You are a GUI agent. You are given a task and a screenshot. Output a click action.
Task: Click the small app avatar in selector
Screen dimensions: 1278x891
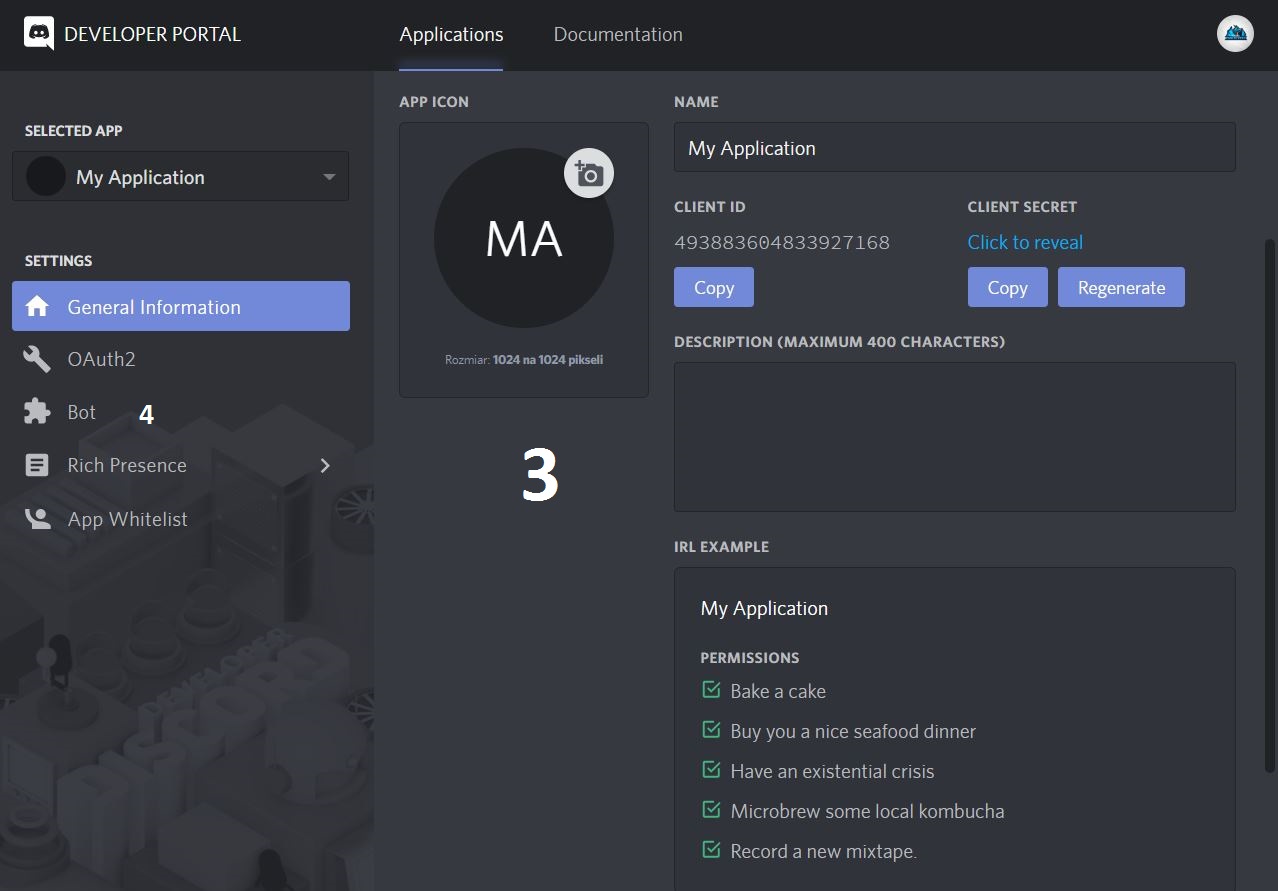[x=46, y=177]
